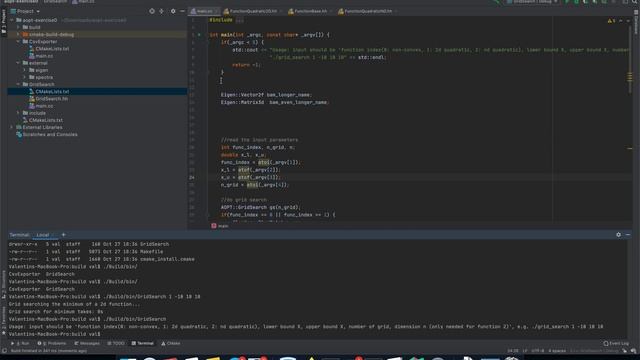Toggle the Database side tab on right edge
The width and height of the screenshot is (640, 360).
(x=636, y=22)
